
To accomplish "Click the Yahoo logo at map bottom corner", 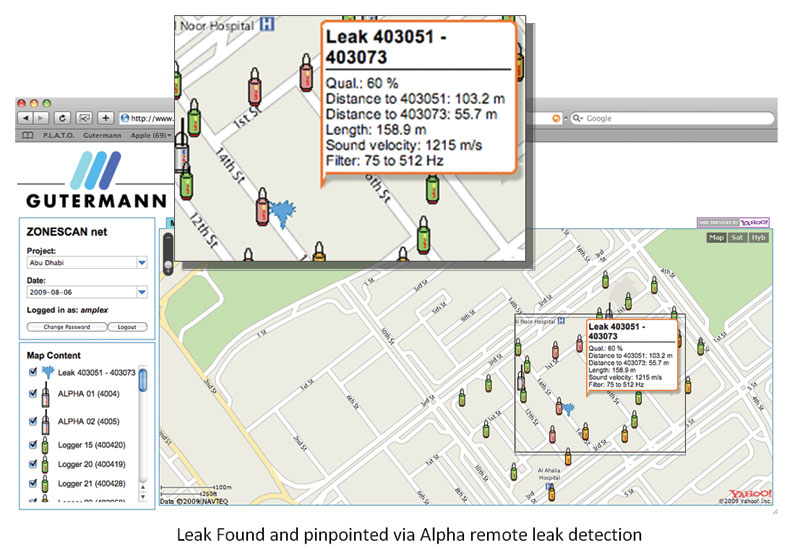I will 749,494.
